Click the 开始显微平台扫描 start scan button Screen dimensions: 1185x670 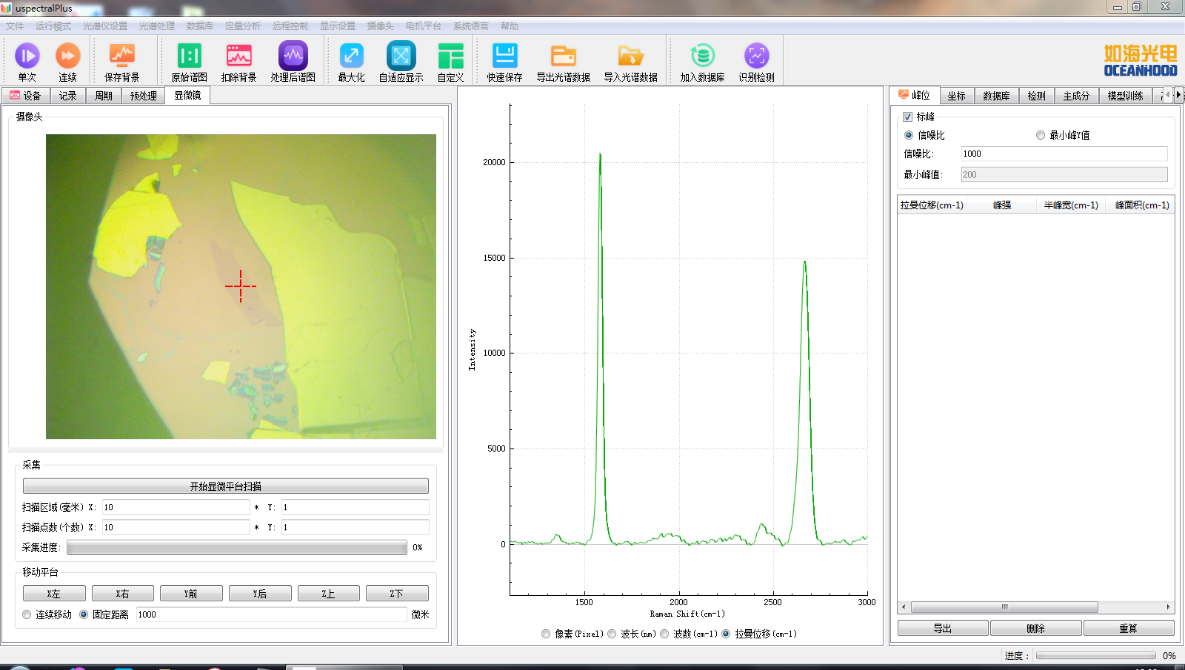click(x=225, y=486)
